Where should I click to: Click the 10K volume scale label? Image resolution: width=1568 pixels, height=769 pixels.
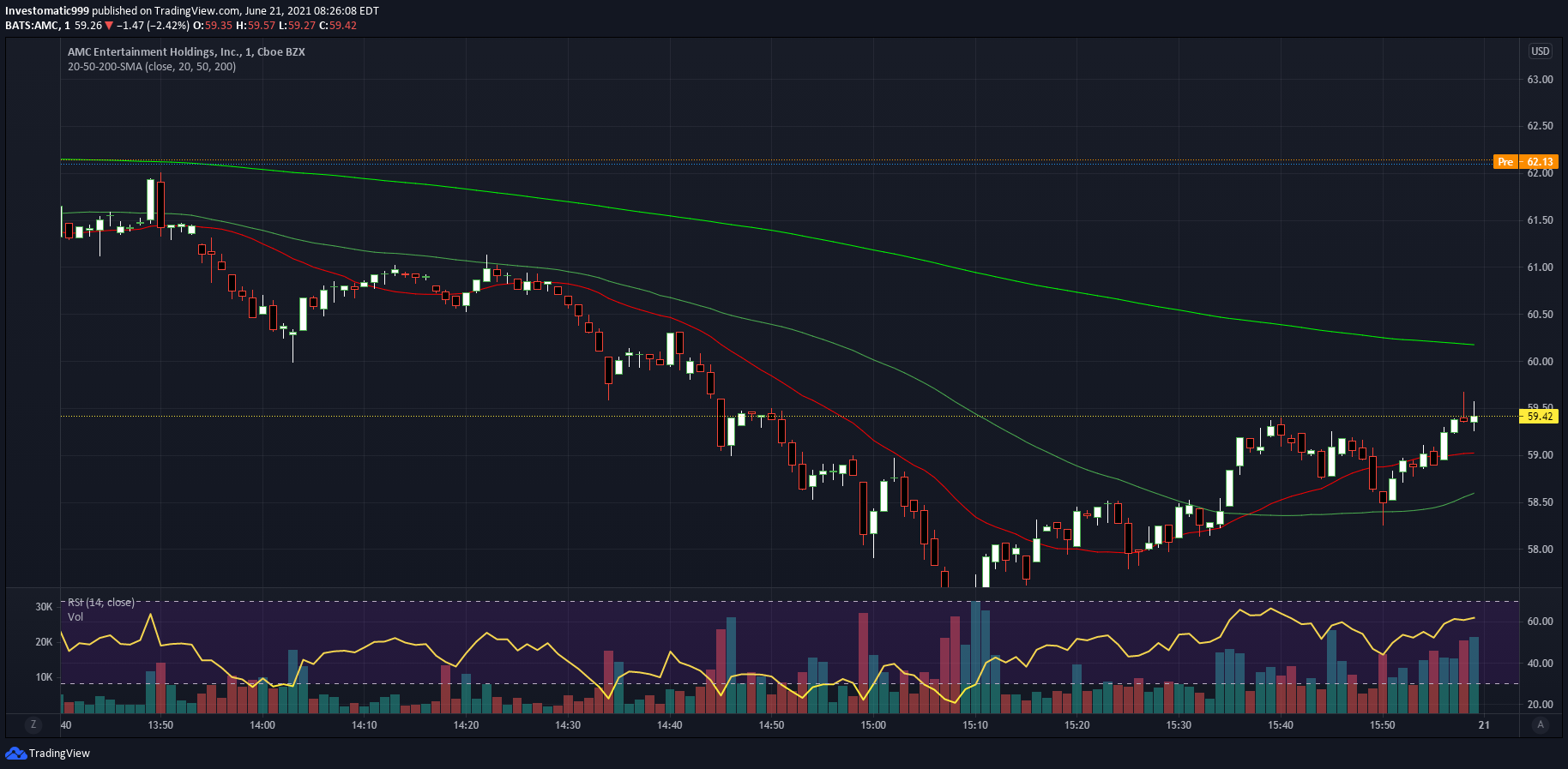44,677
